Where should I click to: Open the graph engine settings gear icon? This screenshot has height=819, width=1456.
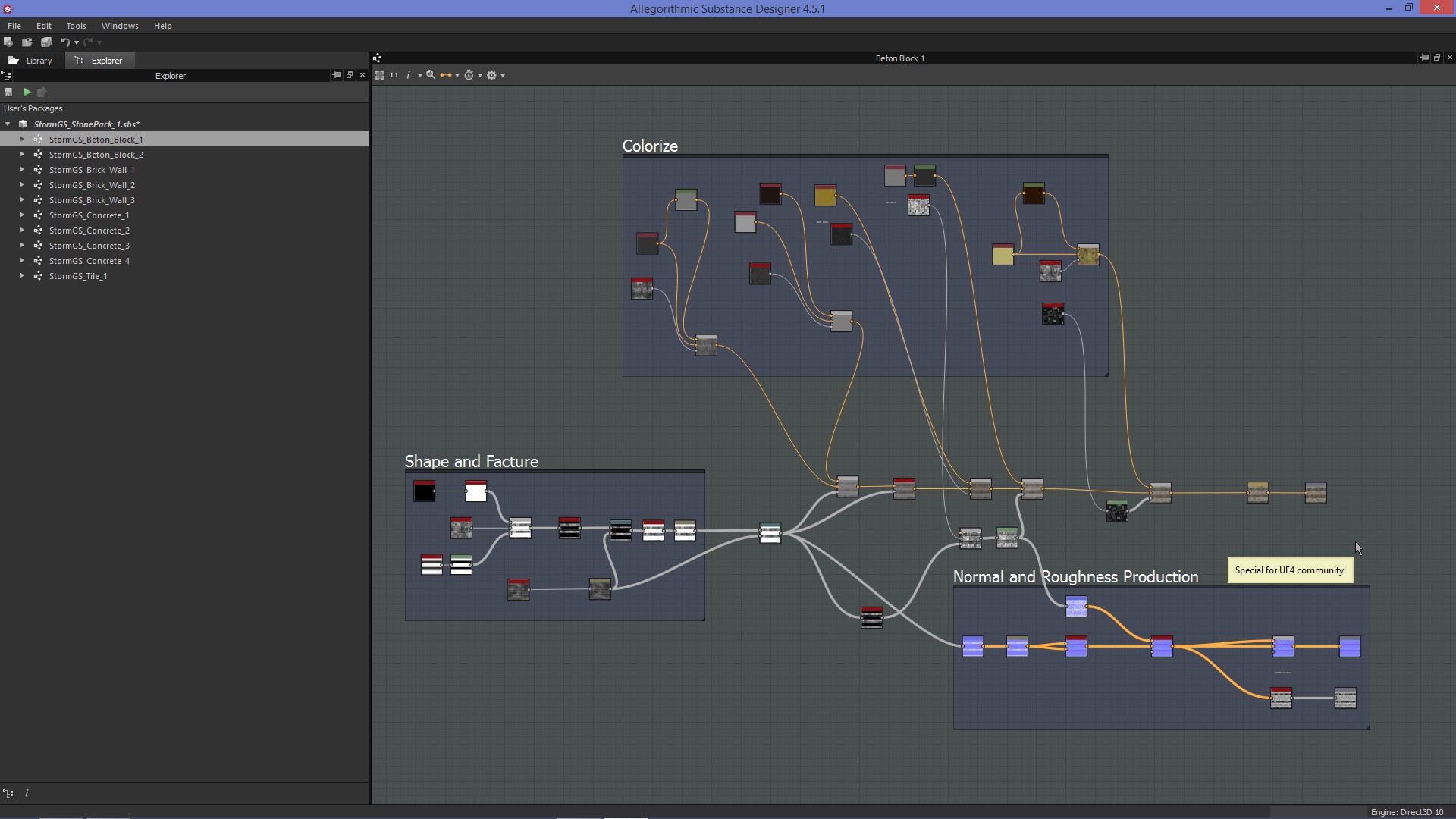[x=492, y=75]
